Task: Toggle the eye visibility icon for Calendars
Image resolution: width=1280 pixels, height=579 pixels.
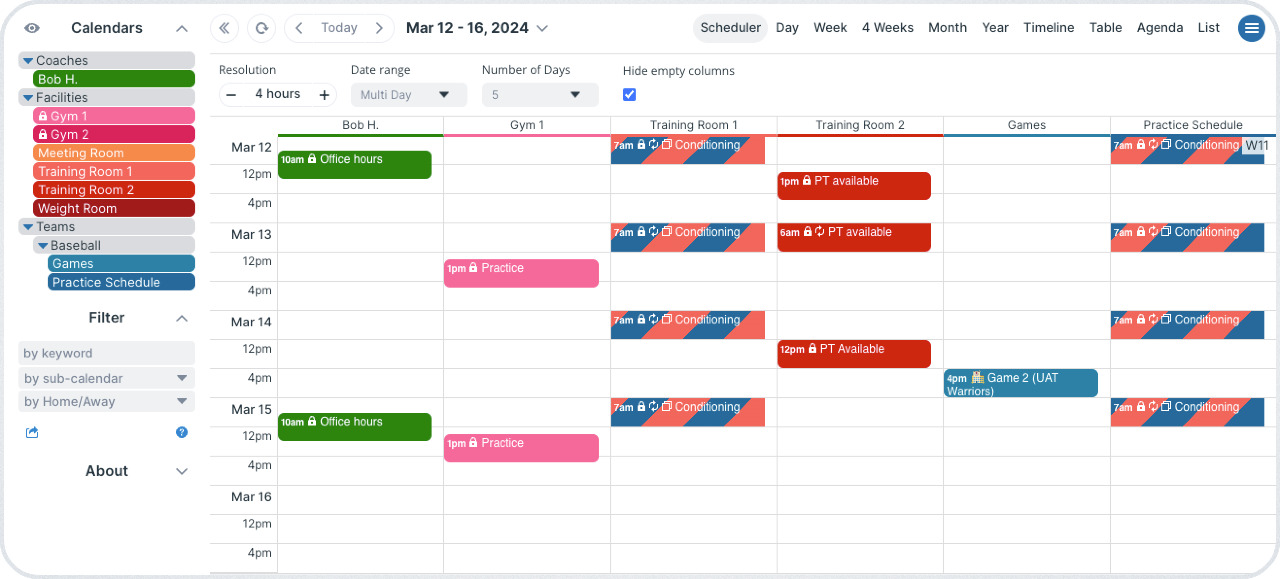Action: [x=32, y=28]
